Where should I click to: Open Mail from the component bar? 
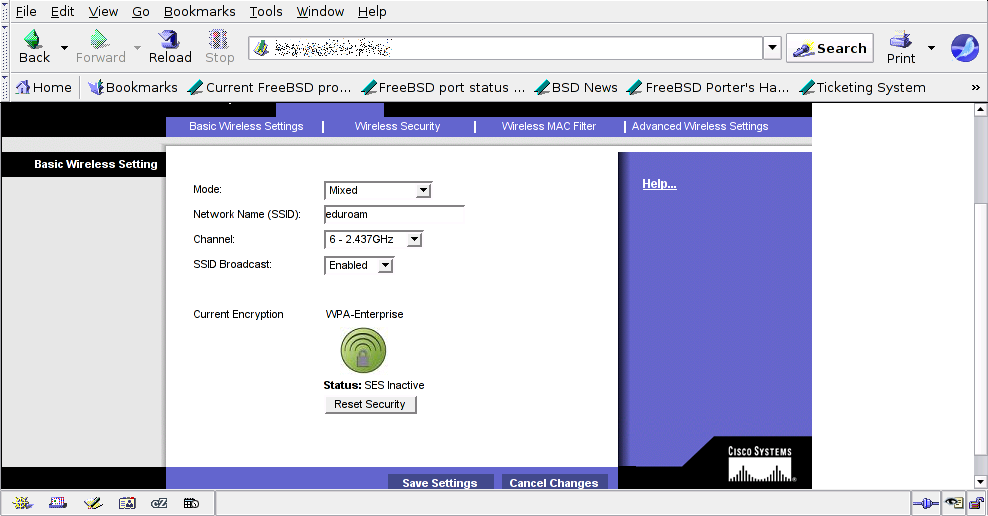[57, 503]
